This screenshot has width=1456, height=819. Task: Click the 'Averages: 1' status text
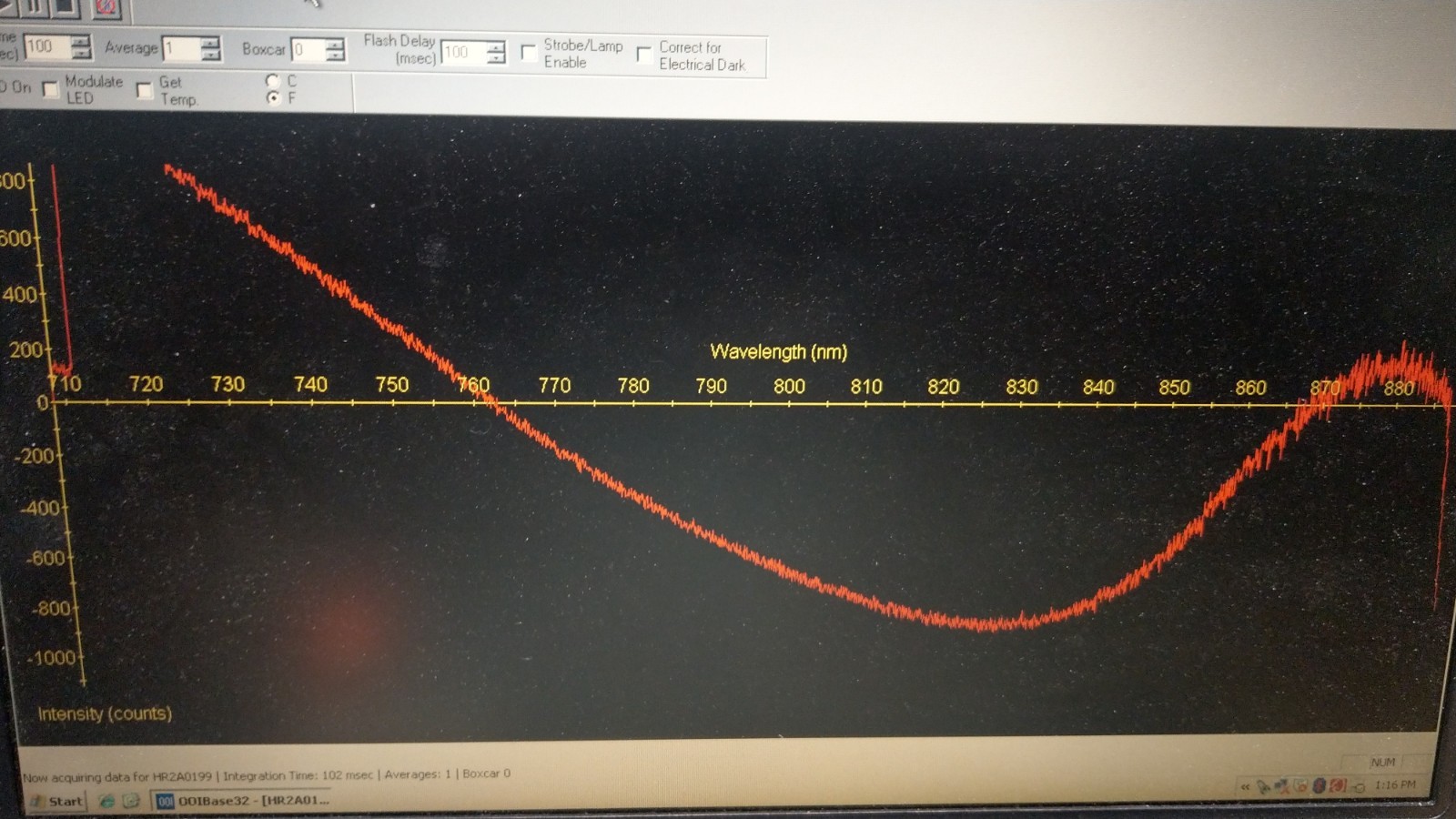click(418, 774)
